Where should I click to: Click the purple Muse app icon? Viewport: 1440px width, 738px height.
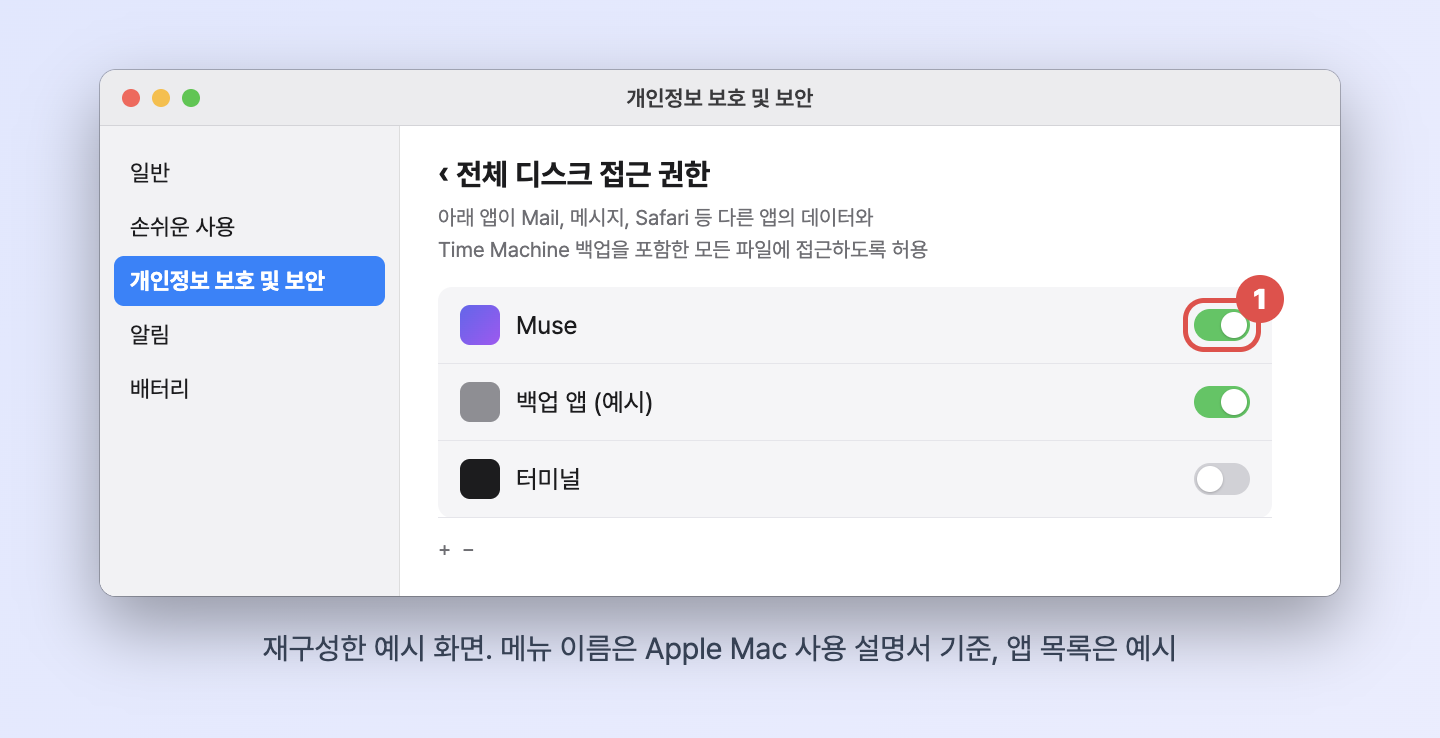tap(480, 325)
